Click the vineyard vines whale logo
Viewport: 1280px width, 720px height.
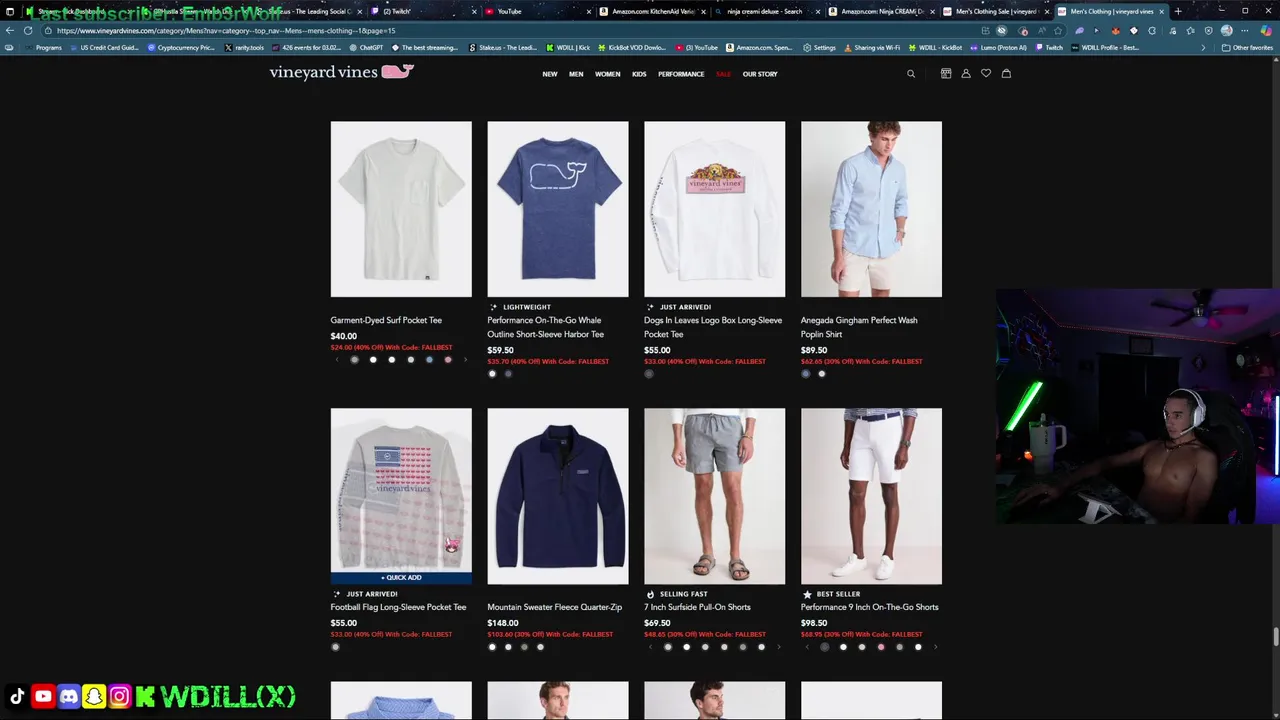click(341, 72)
